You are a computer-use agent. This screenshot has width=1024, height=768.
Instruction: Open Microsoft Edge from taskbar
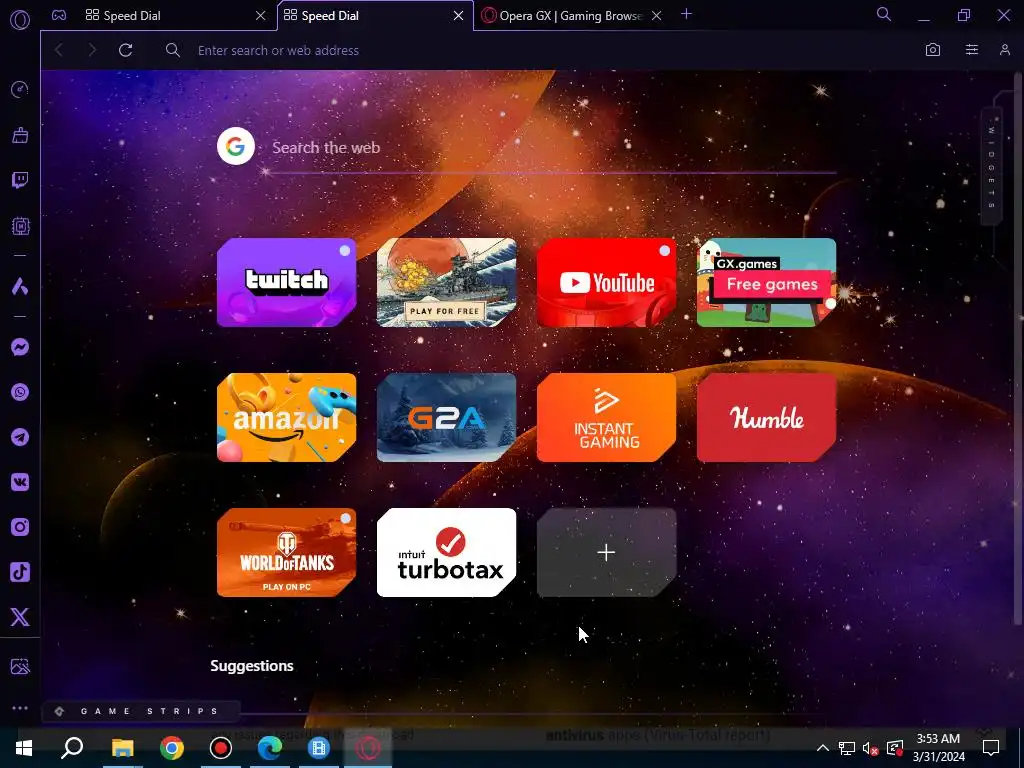click(x=269, y=748)
